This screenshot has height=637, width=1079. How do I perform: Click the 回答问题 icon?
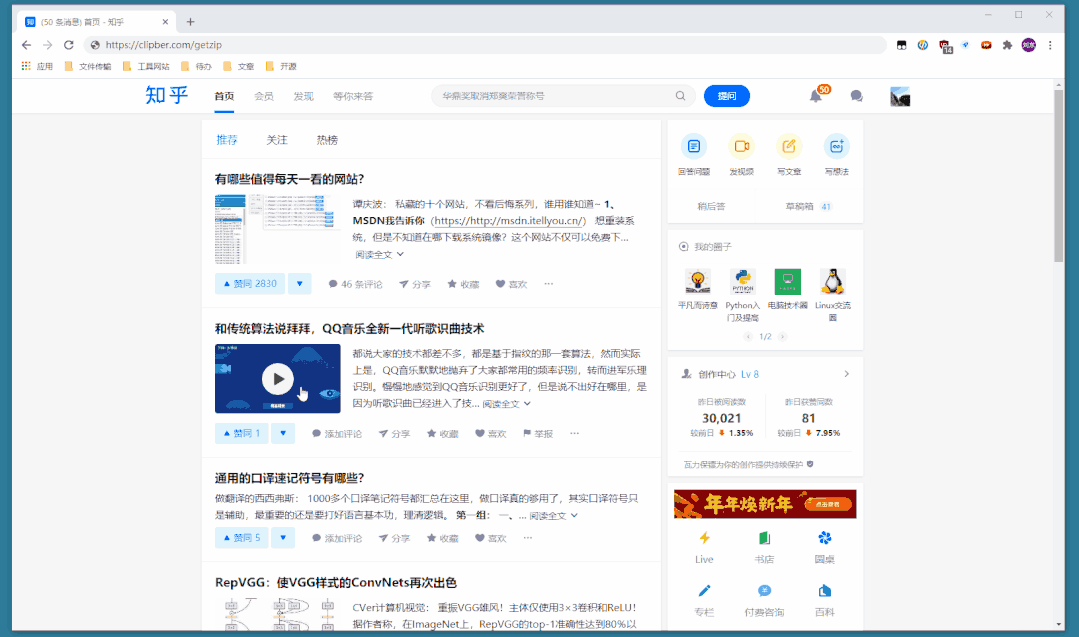693,147
